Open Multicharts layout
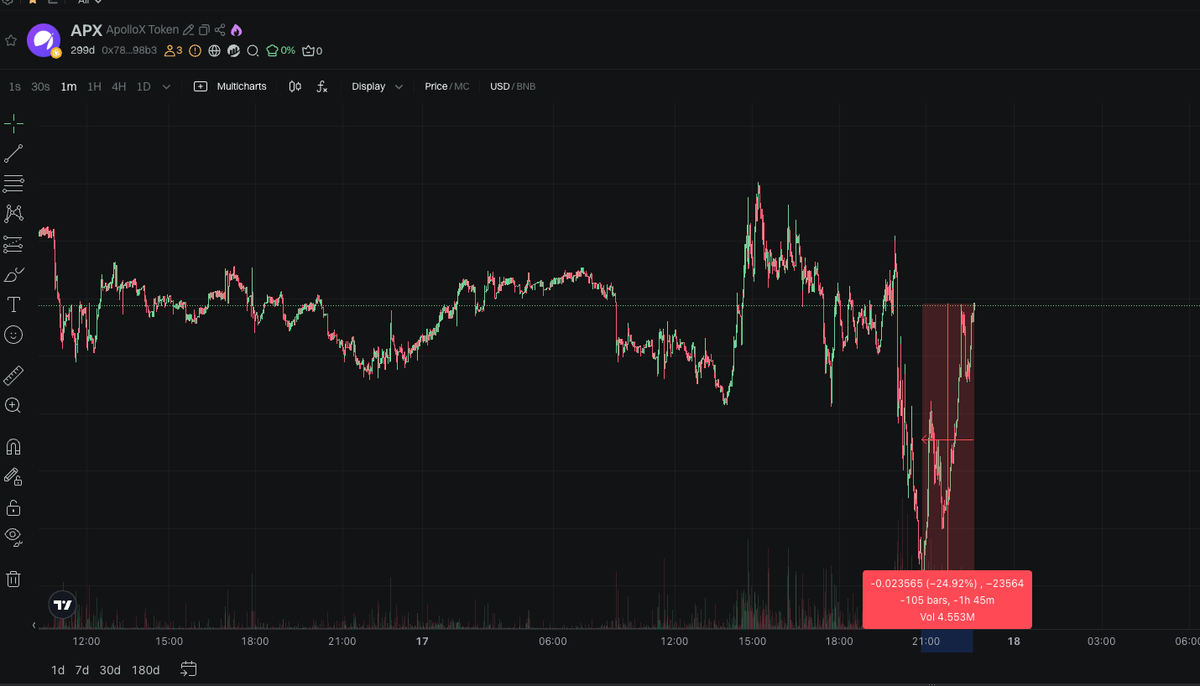1200x686 pixels. pos(231,87)
